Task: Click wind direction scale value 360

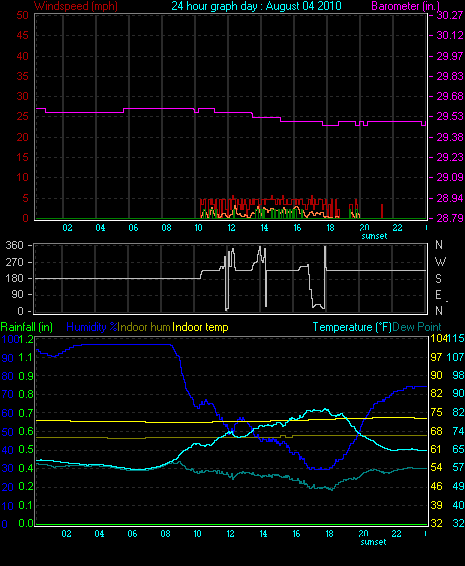Action: 15,245
